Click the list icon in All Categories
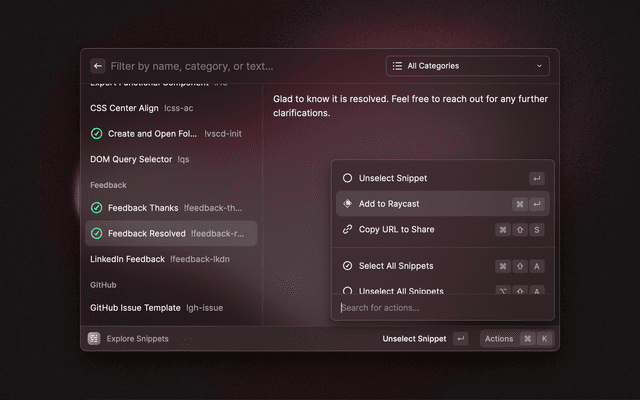 click(x=398, y=66)
